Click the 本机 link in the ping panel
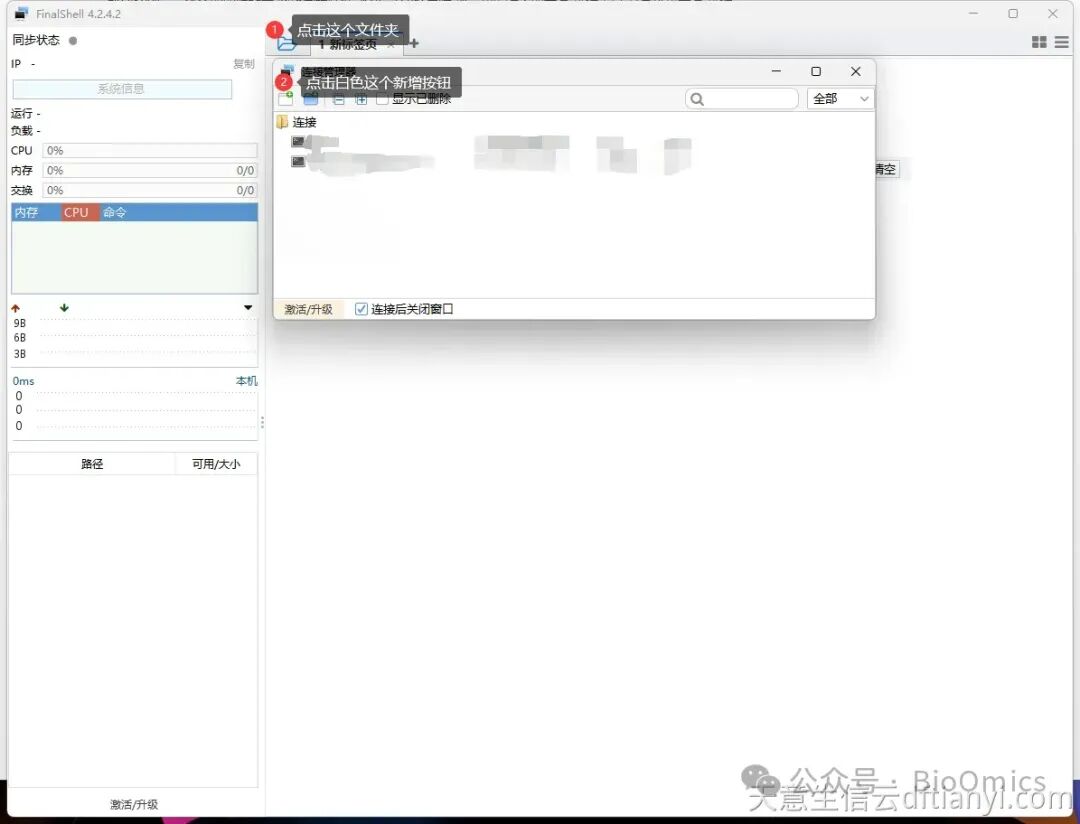1080x824 pixels. point(247,381)
